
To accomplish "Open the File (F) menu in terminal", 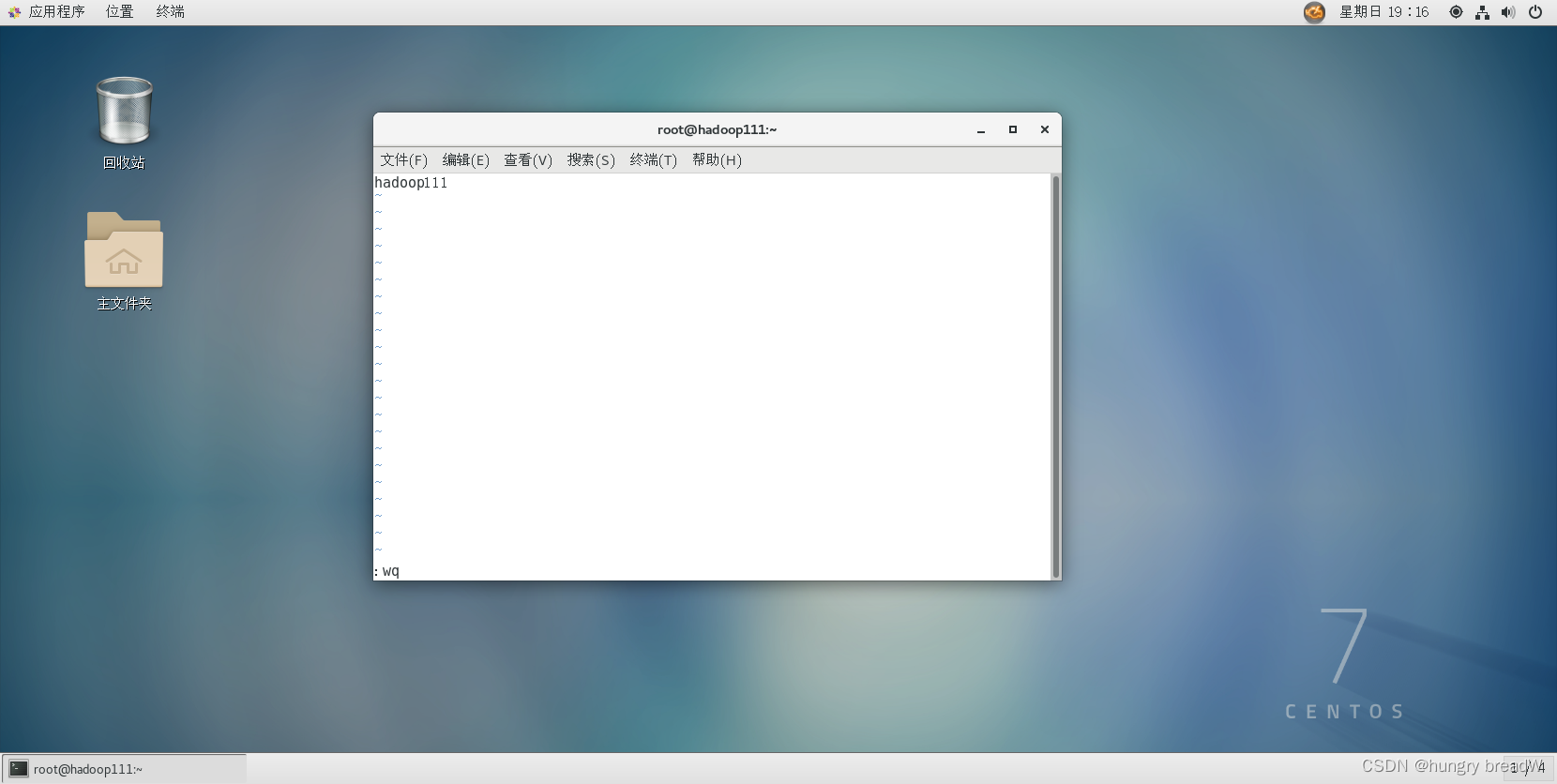I will (403, 159).
